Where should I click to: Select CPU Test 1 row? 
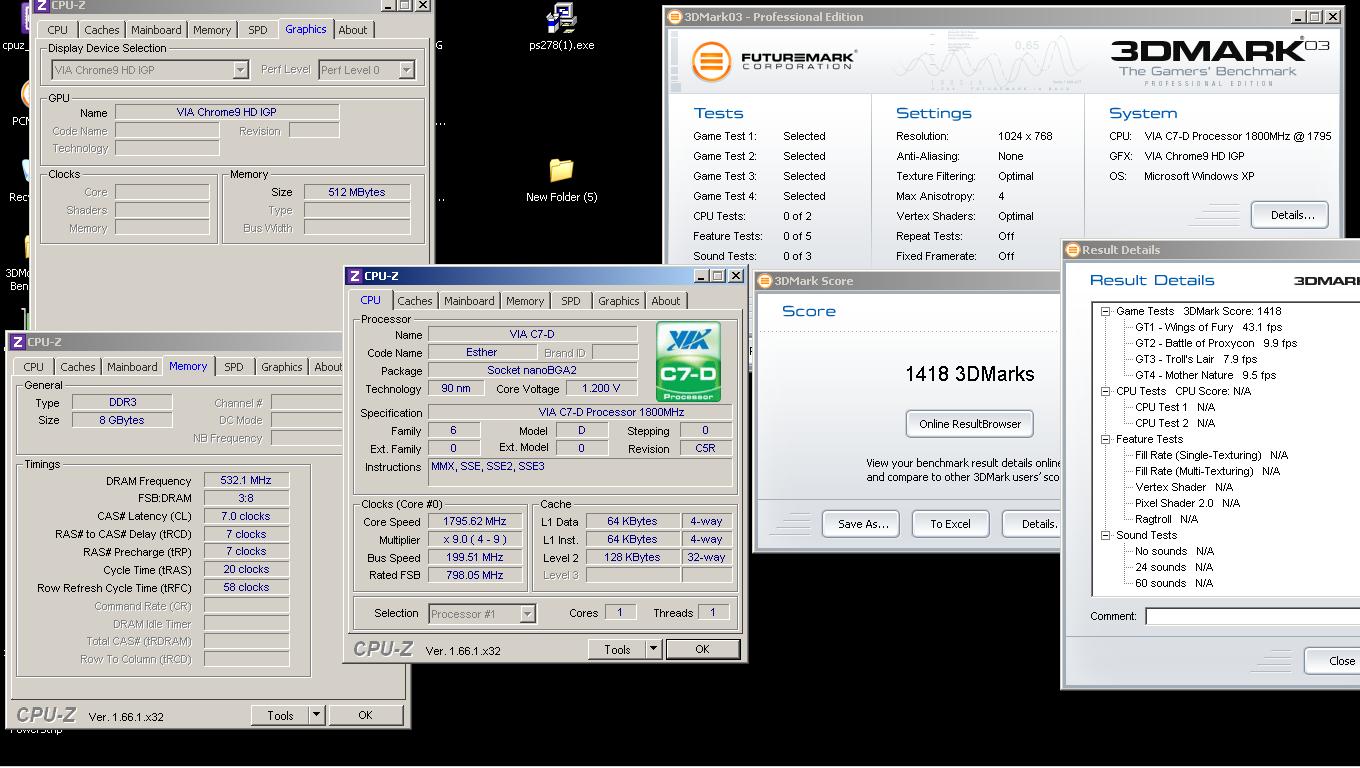[1175, 407]
